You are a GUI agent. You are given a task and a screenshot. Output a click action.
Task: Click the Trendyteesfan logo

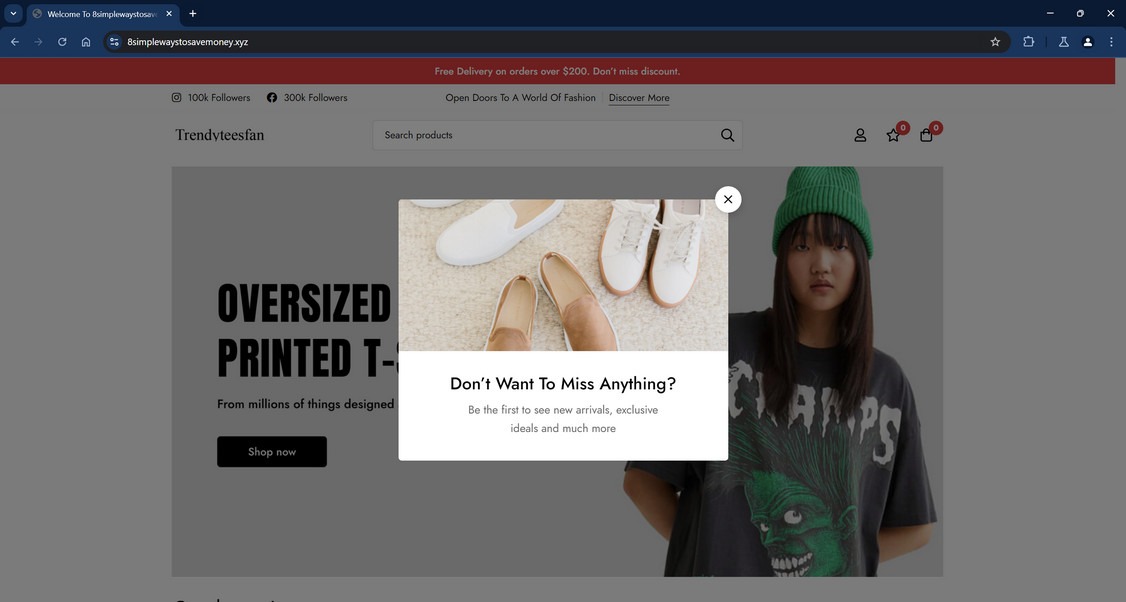click(x=220, y=135)
